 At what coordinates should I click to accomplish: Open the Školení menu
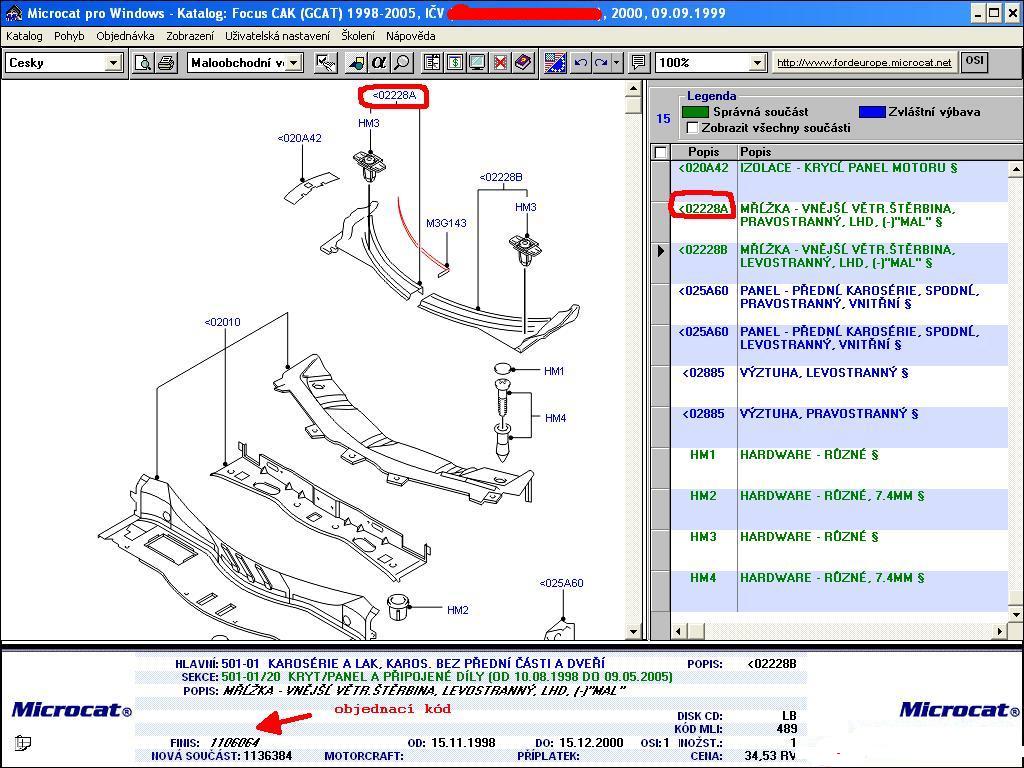(x=358, y=36)
